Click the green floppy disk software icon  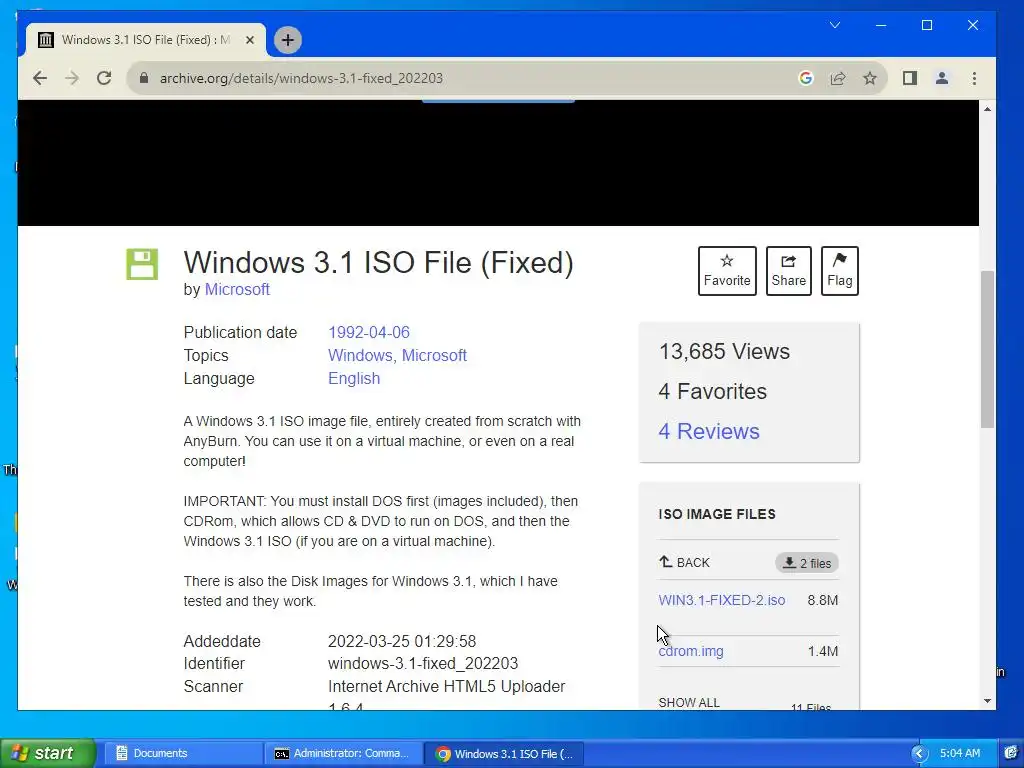142,264
